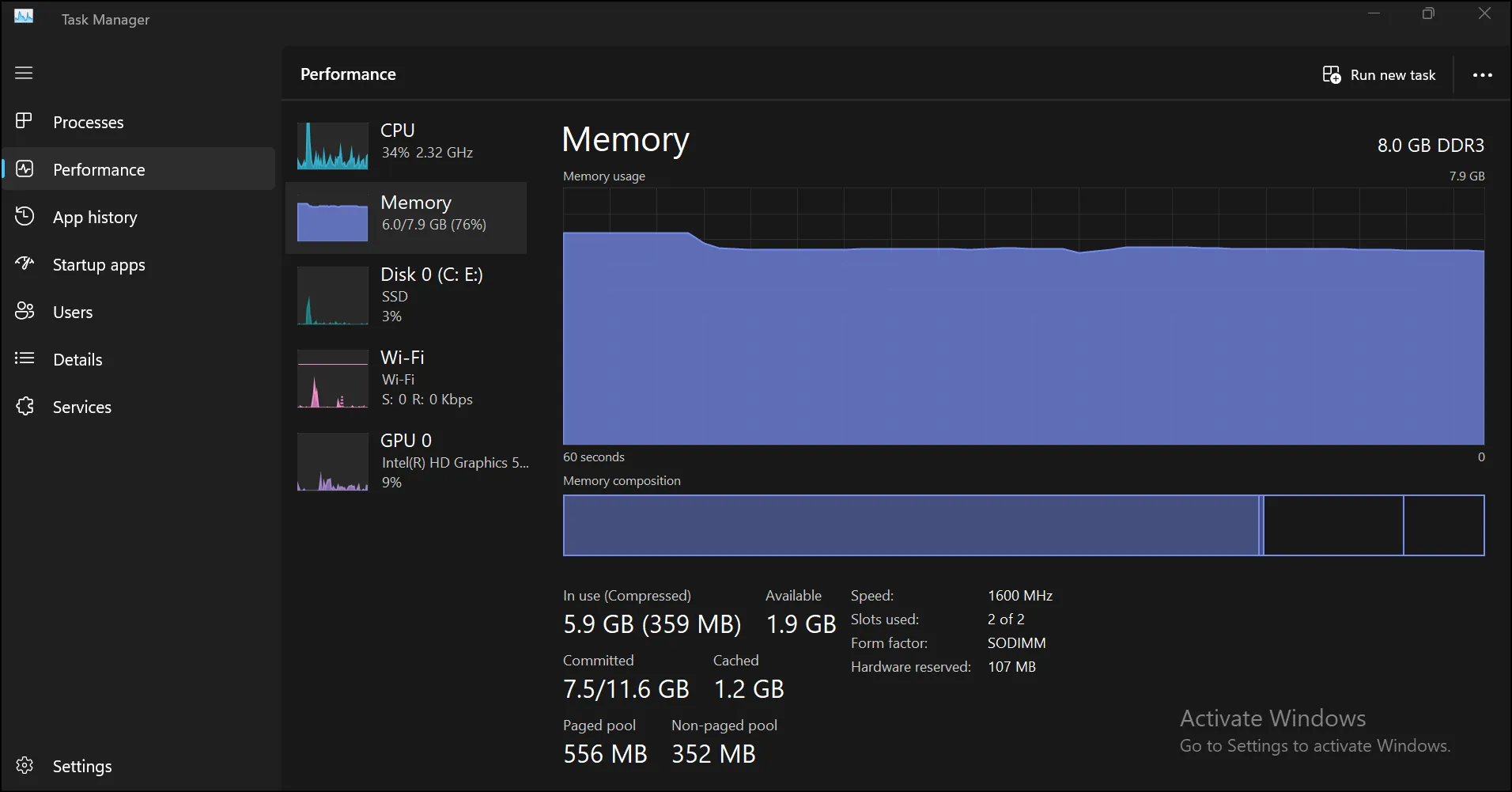Image resolution: width=1512 pixels, height=792 pixels.
Task: Click the 107 MB hardware reserved value
Action: [x=1011, y=667]
